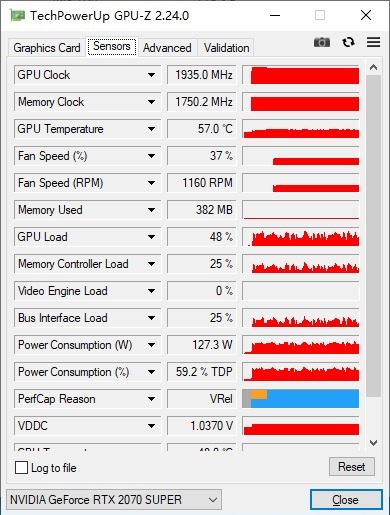Open the NVIDIA GeForce RTX 2070 SUPER selector

pos(114,500)
